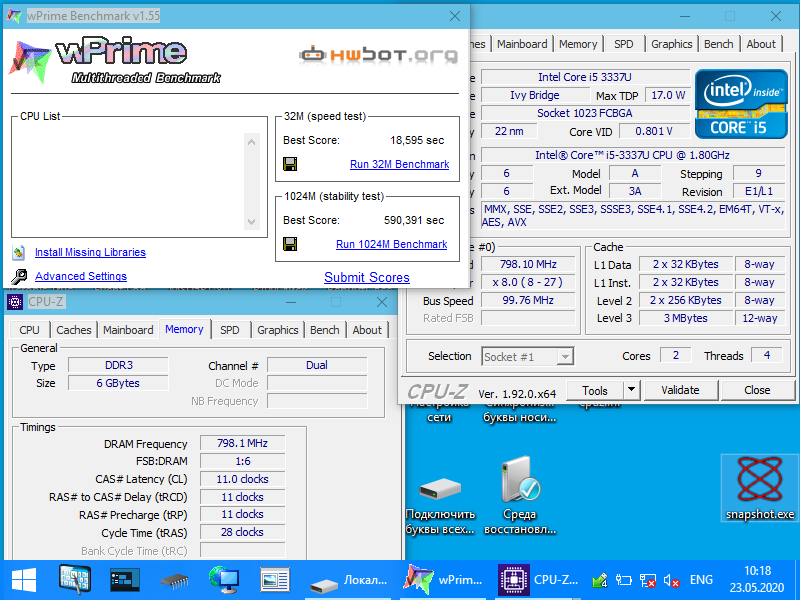The width and height of the screenshot is (800, 600).
Task: Open the Socket #1 selection dropdown
Action: pos(528,356)
